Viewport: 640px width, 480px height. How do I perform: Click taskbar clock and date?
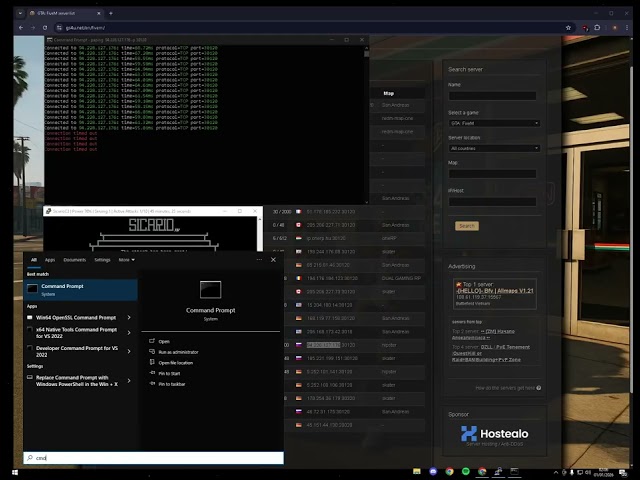603,473
